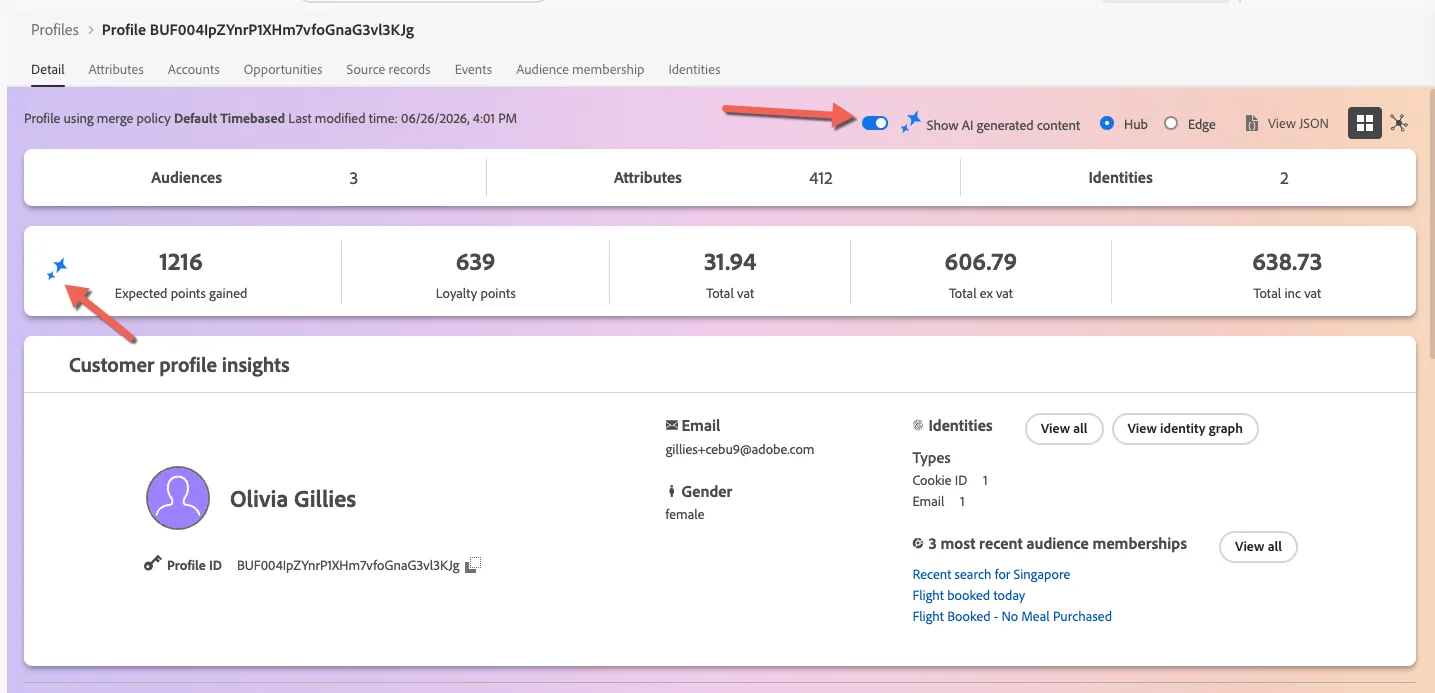1435x693 pixels.
Task: Go to the Identities tab
Action: [694, 70]
